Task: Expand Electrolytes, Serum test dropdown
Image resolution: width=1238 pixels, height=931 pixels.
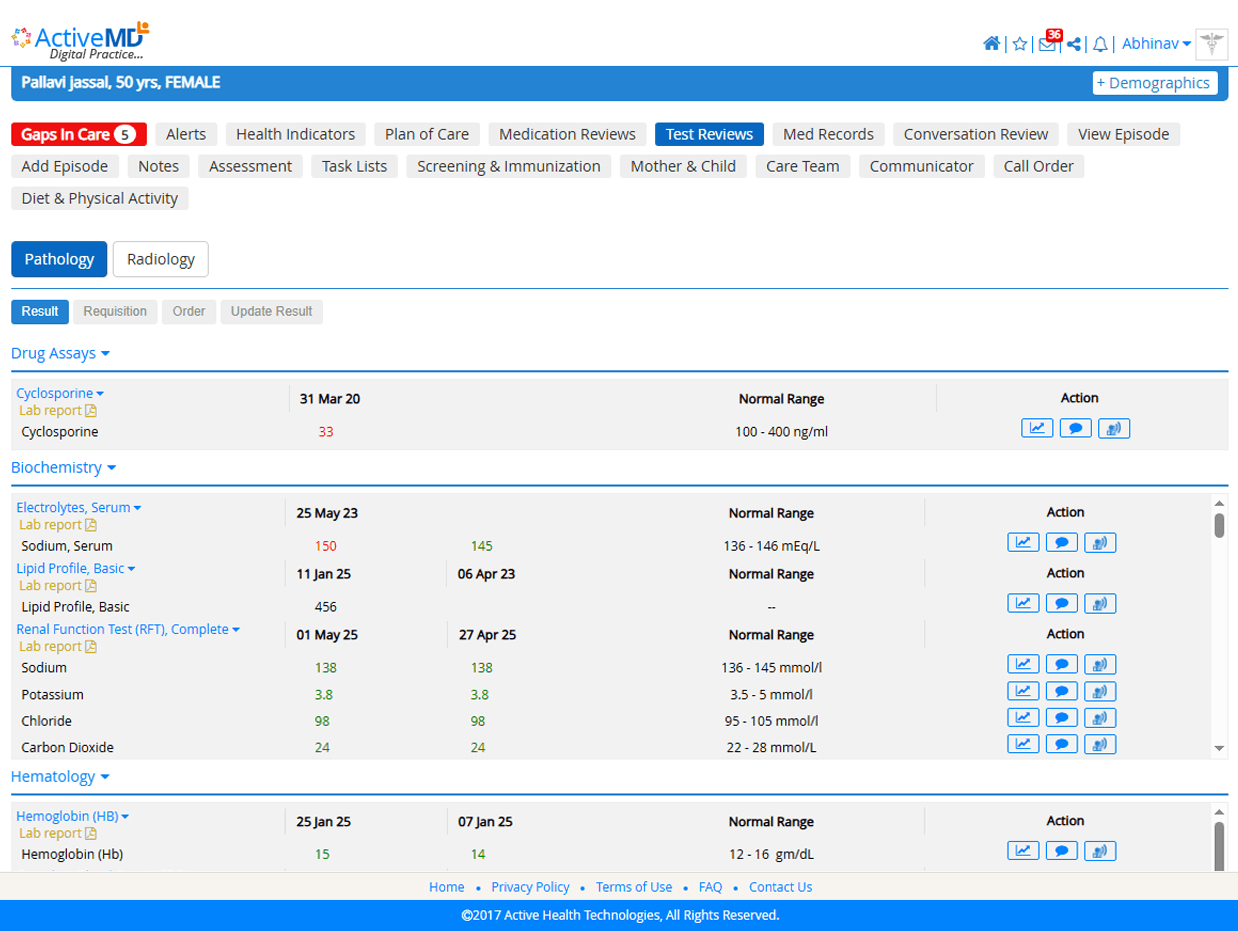Action: pos(79,508)
